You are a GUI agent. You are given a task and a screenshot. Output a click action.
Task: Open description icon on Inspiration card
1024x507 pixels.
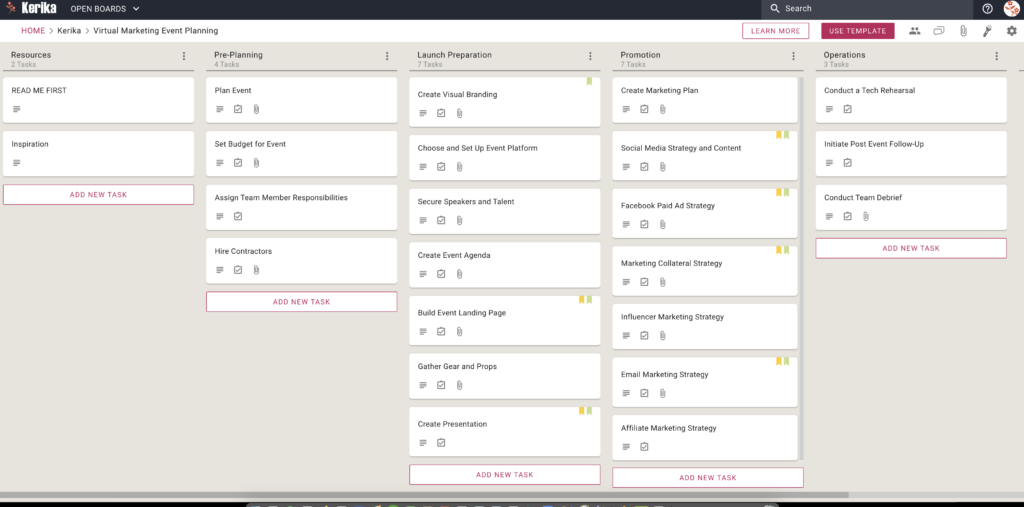(x=16, y=163)
